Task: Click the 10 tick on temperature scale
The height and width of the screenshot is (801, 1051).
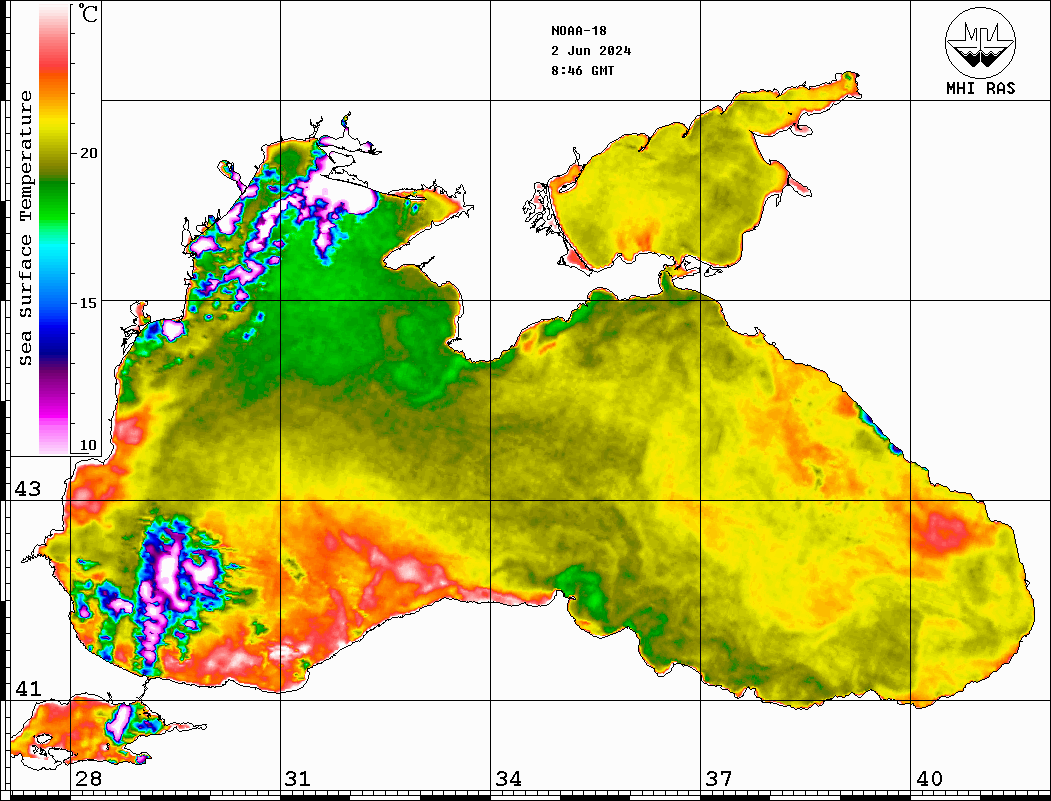Action: (88, 445)
